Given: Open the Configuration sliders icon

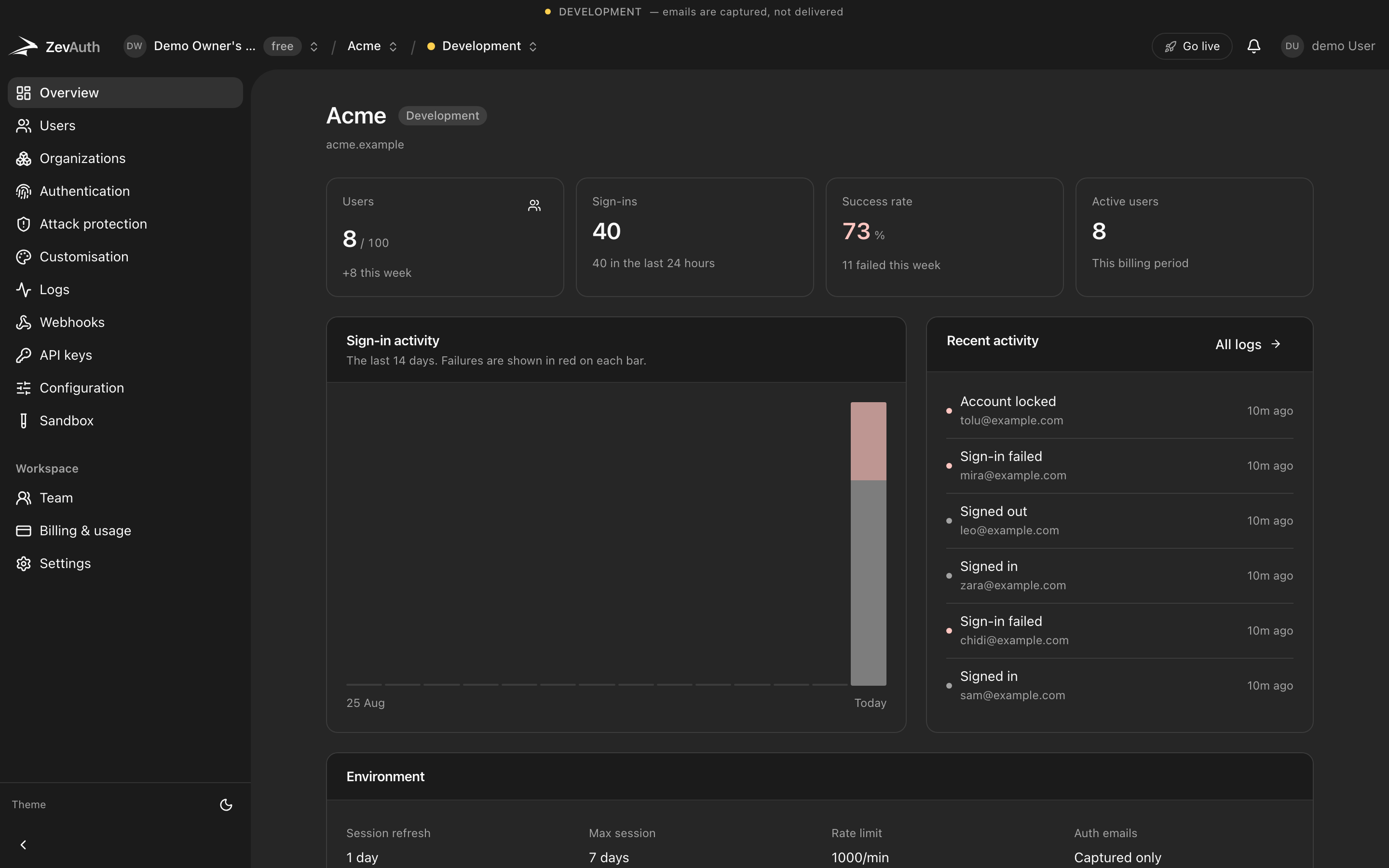Looking at the screenshot, I should (24, 388).
